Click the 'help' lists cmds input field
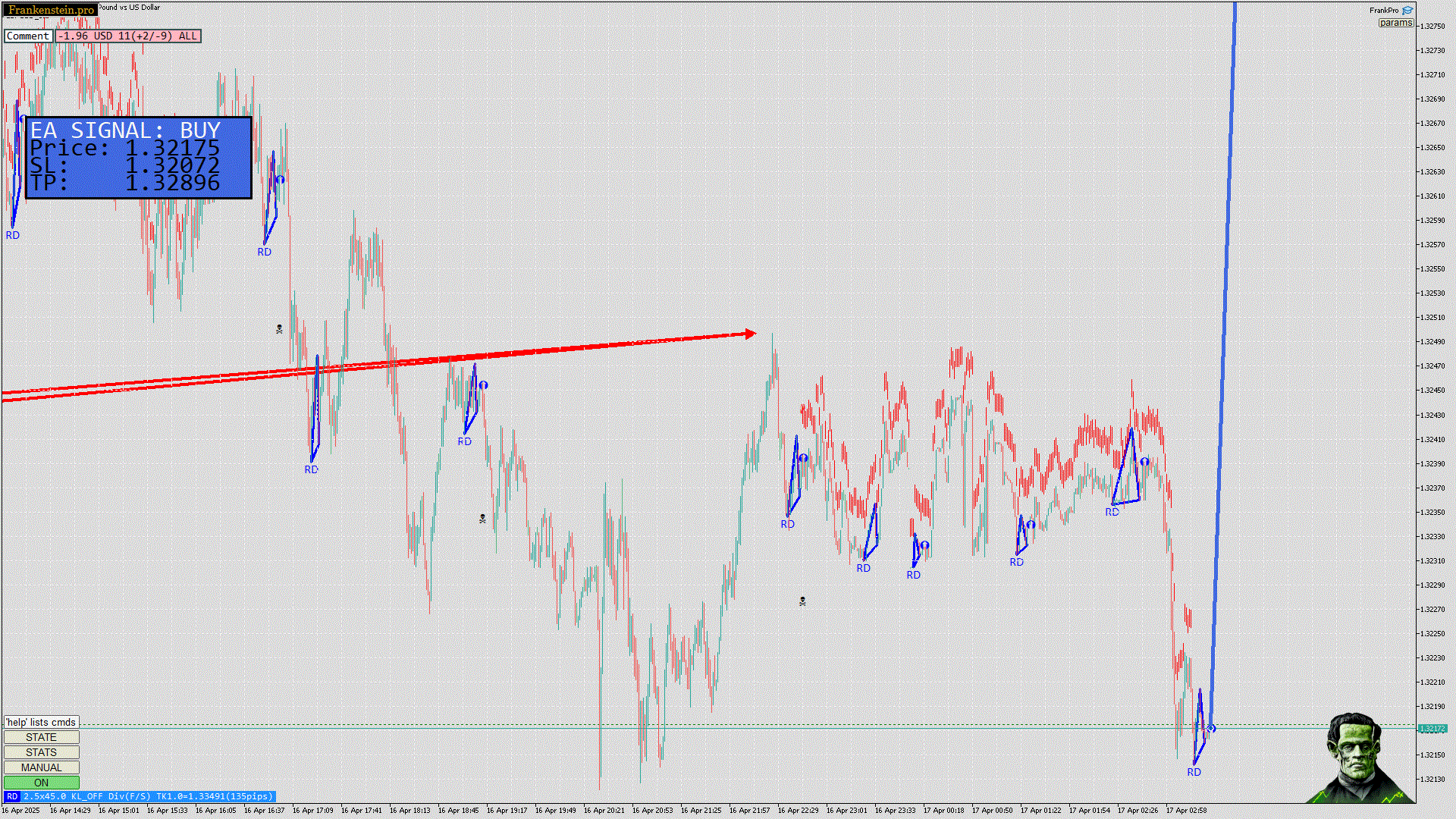This screenshot has height=819, width=1456. tap(41, 722)
